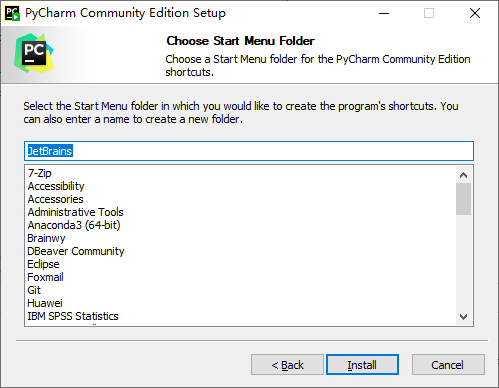
Task: Select the Accessibility folder
Action: click(56, 186)
